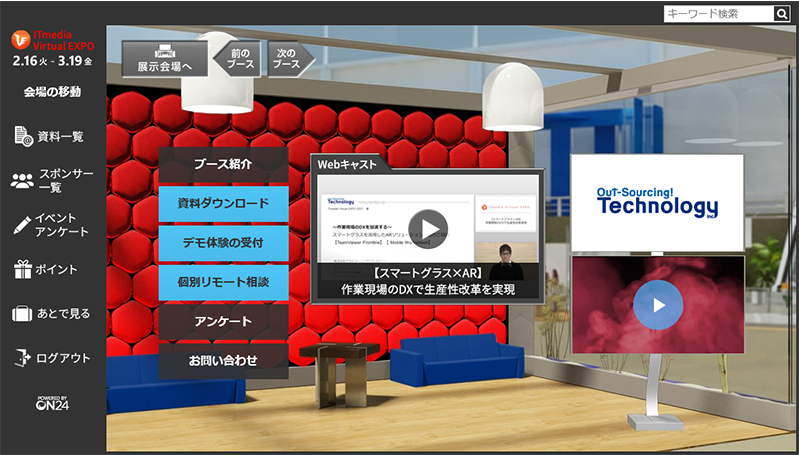This screenshot has width=799, height=455.
Task: Open デモ体験の受付 option
Action: (223, 243)
